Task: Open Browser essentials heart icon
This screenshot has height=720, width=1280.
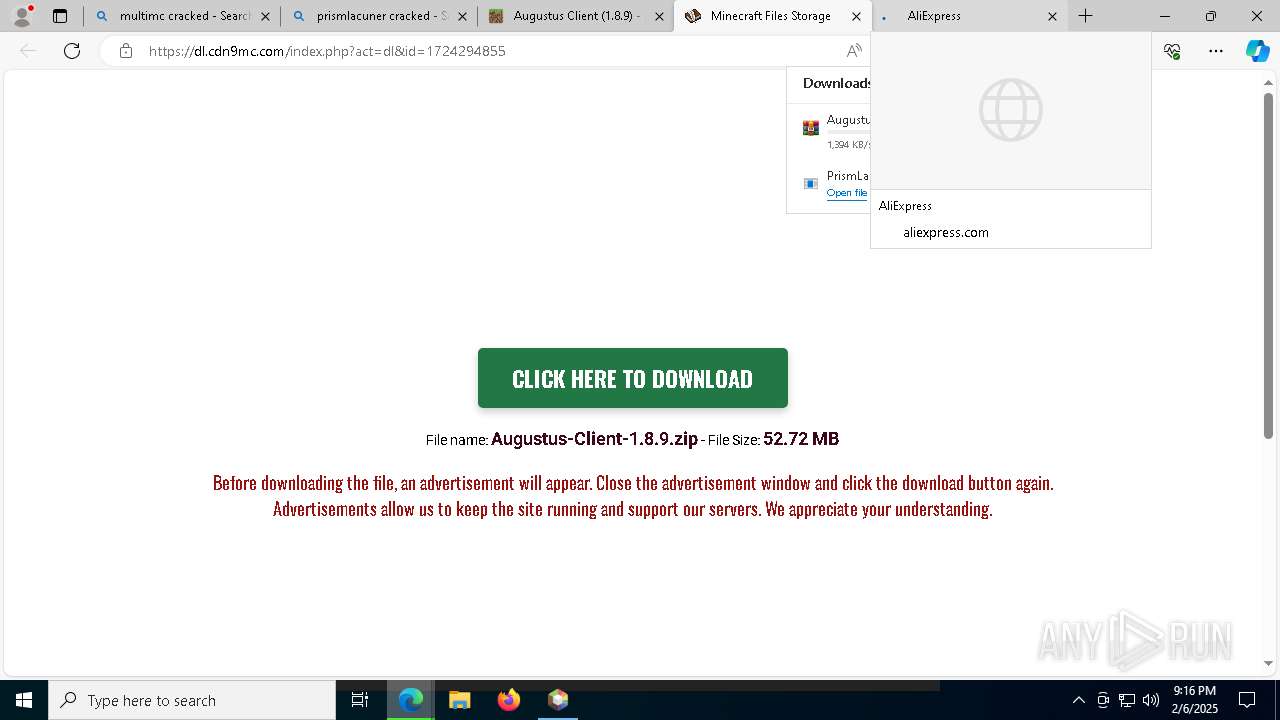Action: pyautogui.click(x=1172, y=51)
